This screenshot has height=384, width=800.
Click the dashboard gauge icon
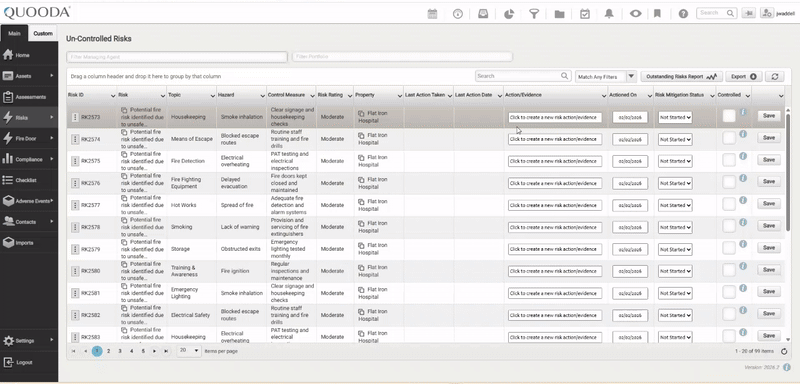[x=458, y=14]
